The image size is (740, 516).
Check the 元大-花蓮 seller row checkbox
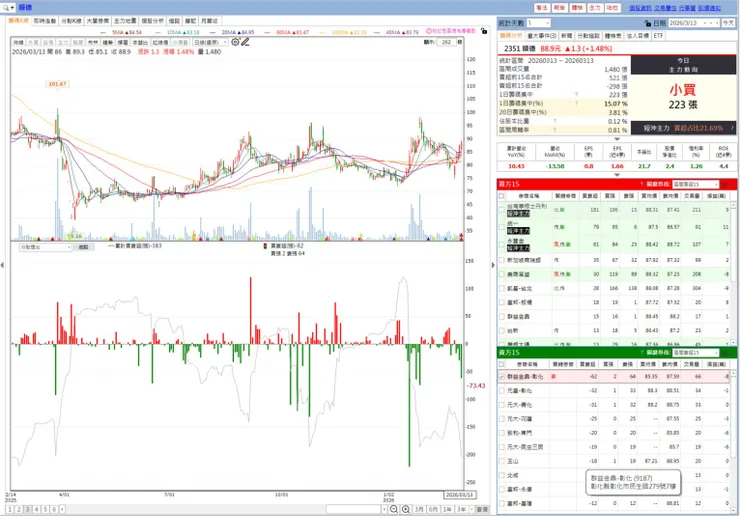point(502,419)
